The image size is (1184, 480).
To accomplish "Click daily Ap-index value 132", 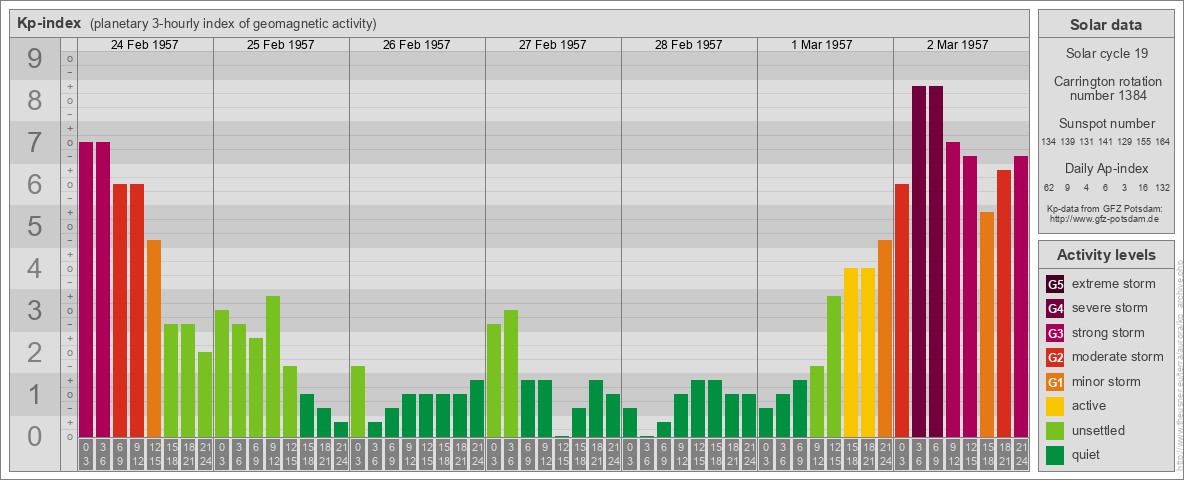I will coord(1163,187).
